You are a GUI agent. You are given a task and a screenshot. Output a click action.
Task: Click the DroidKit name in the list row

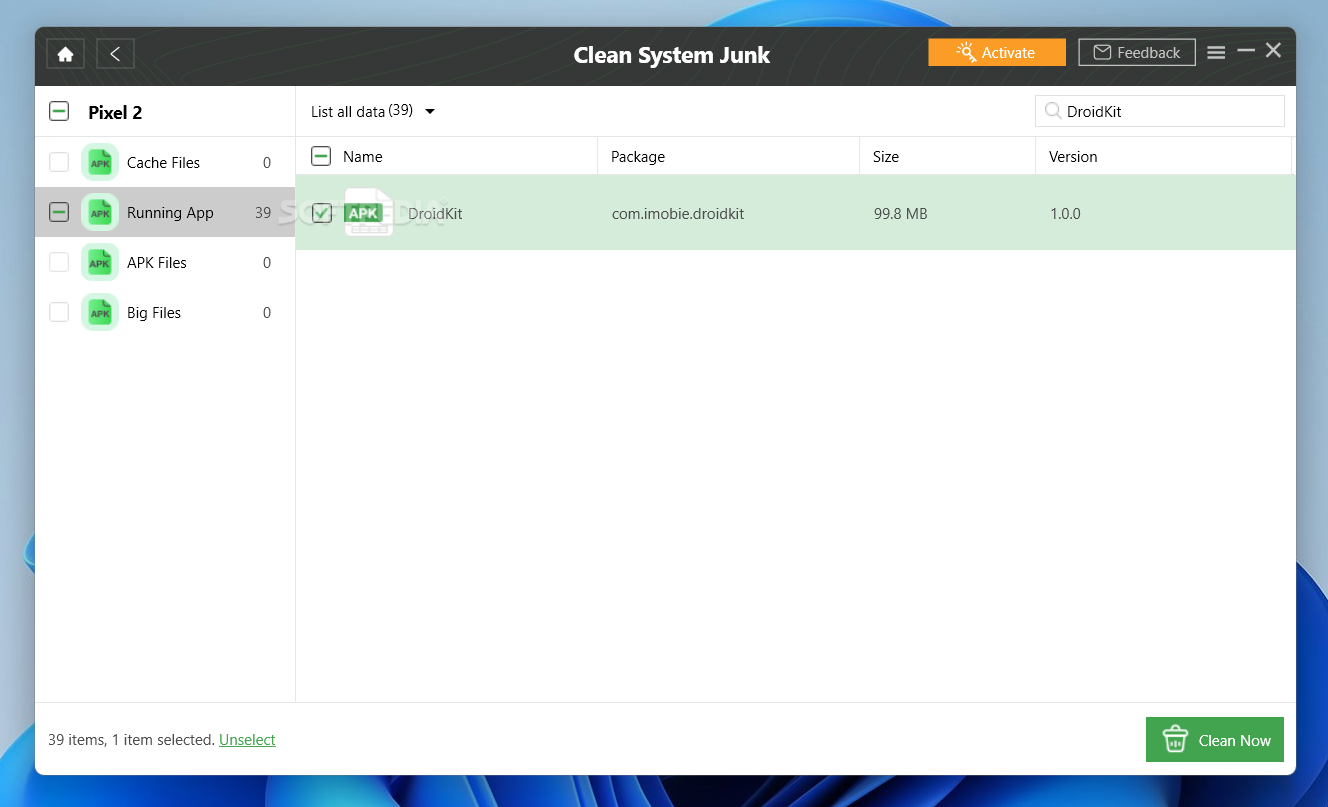coord(435,213)
